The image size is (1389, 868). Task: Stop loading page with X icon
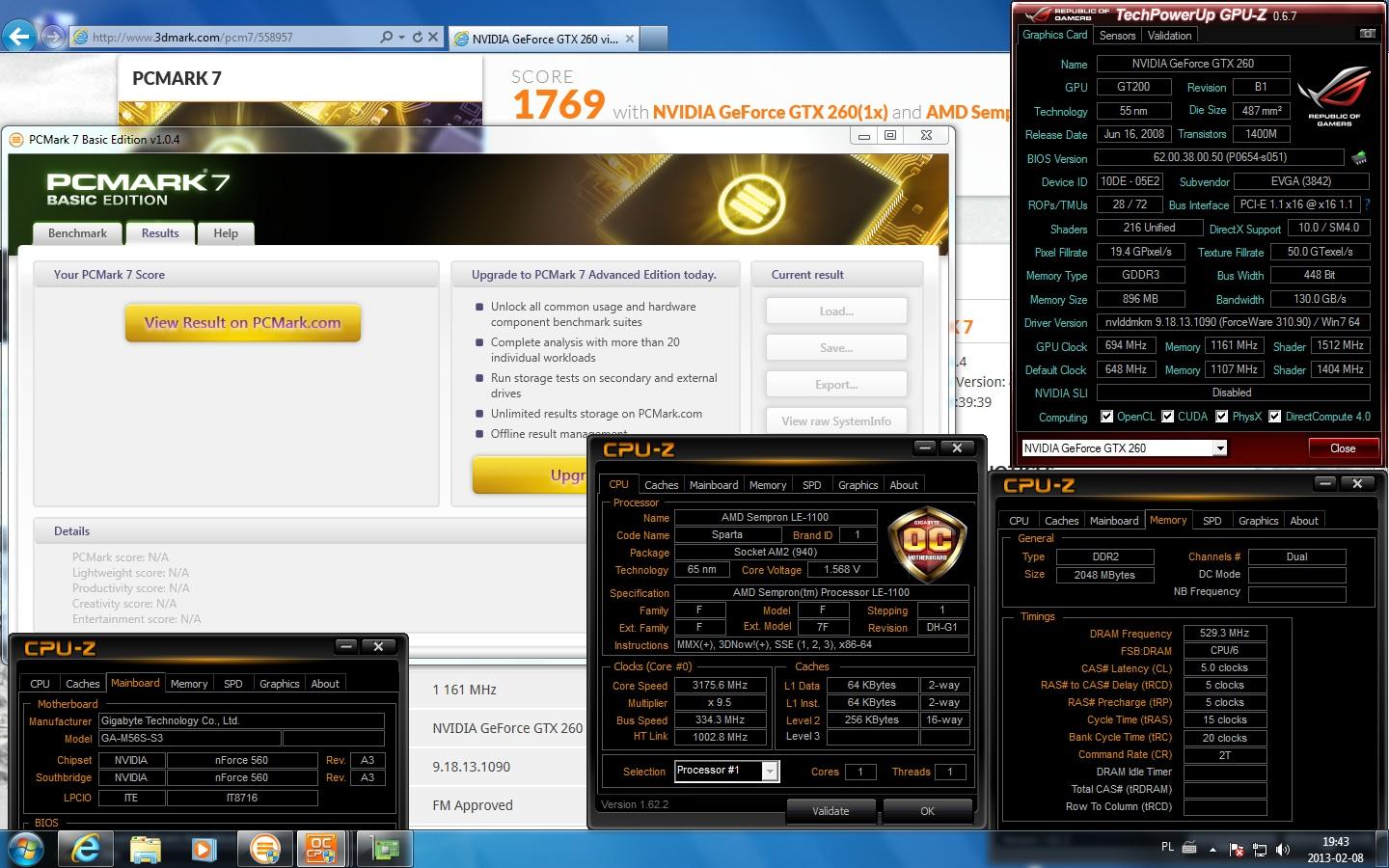click(433, 37)
